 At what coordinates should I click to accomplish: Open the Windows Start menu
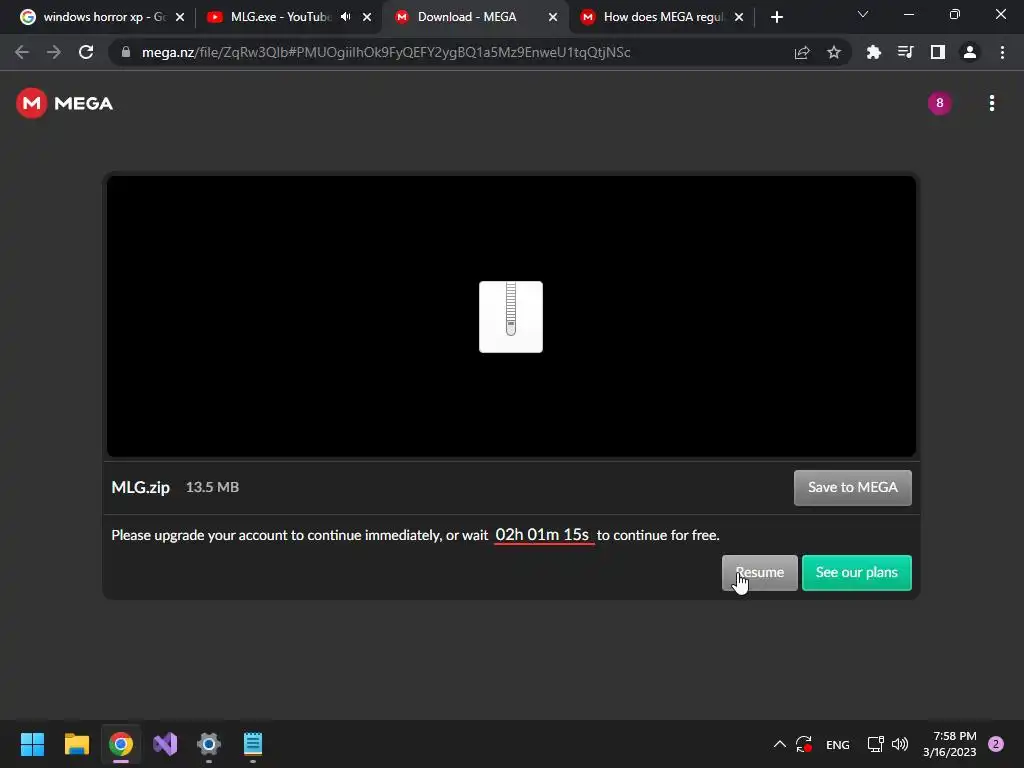pos(33,744)
